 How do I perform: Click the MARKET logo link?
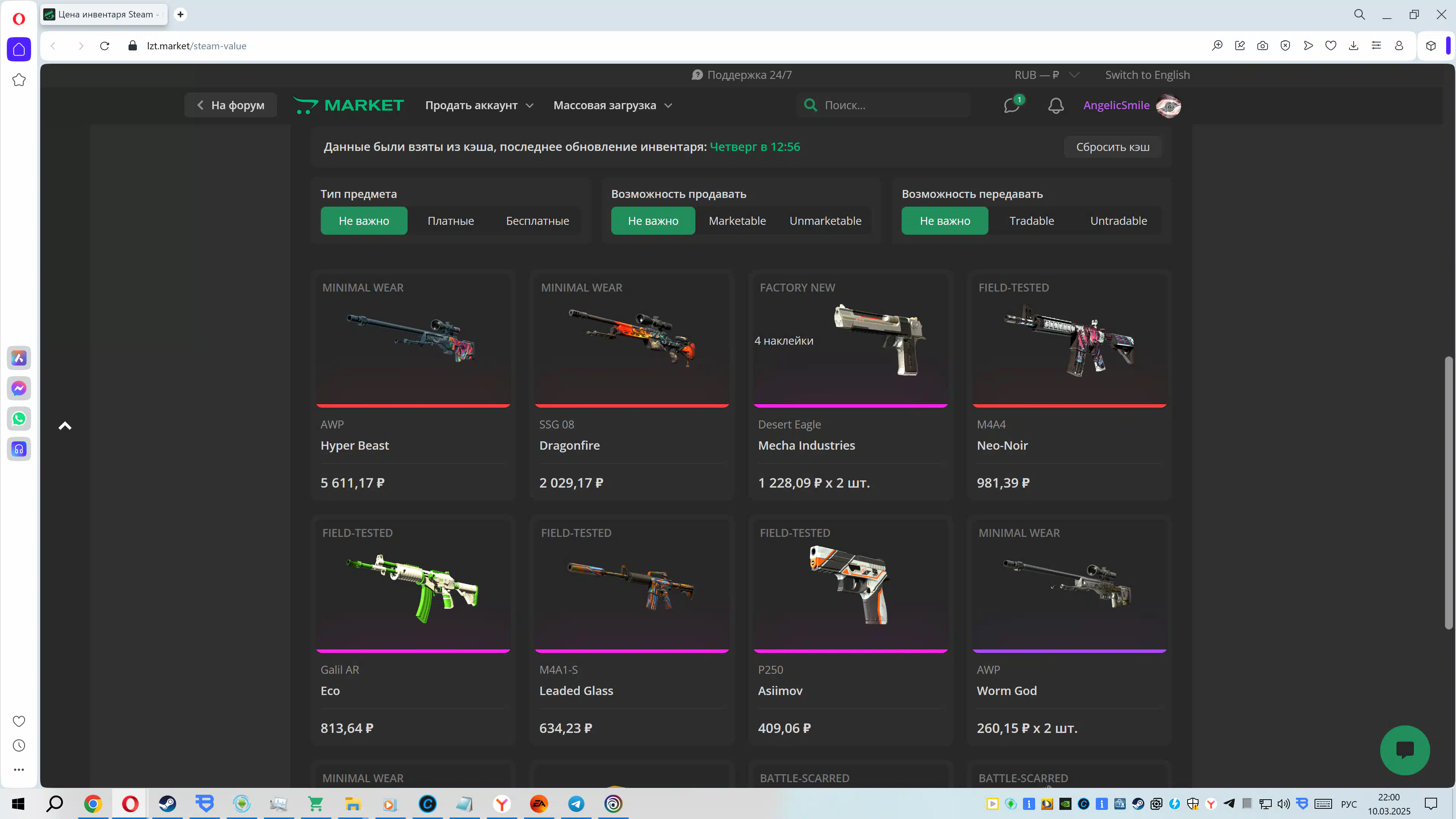pos(348,106)
